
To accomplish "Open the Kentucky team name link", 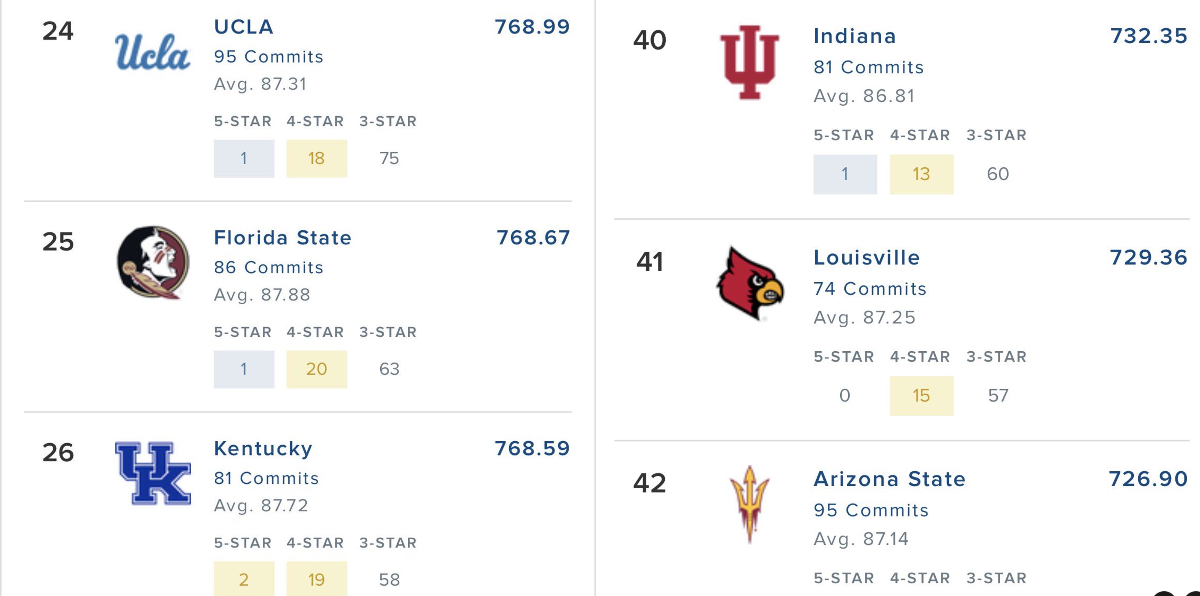I will [263, 449].
